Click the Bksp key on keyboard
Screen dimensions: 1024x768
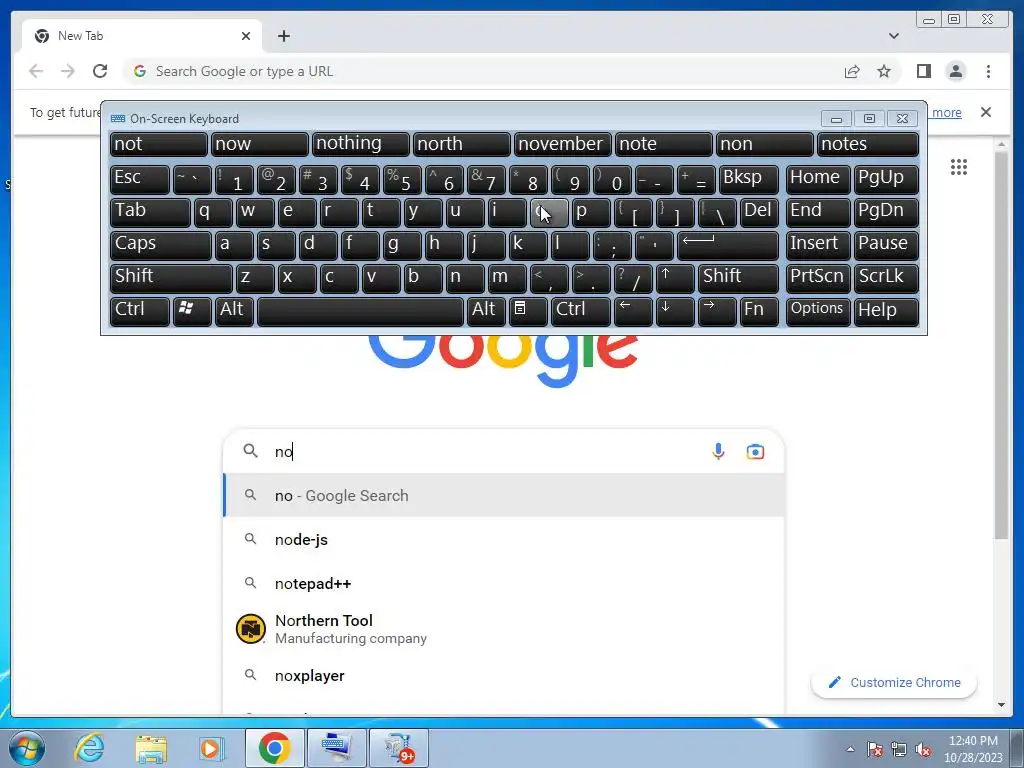coord(749,178)
